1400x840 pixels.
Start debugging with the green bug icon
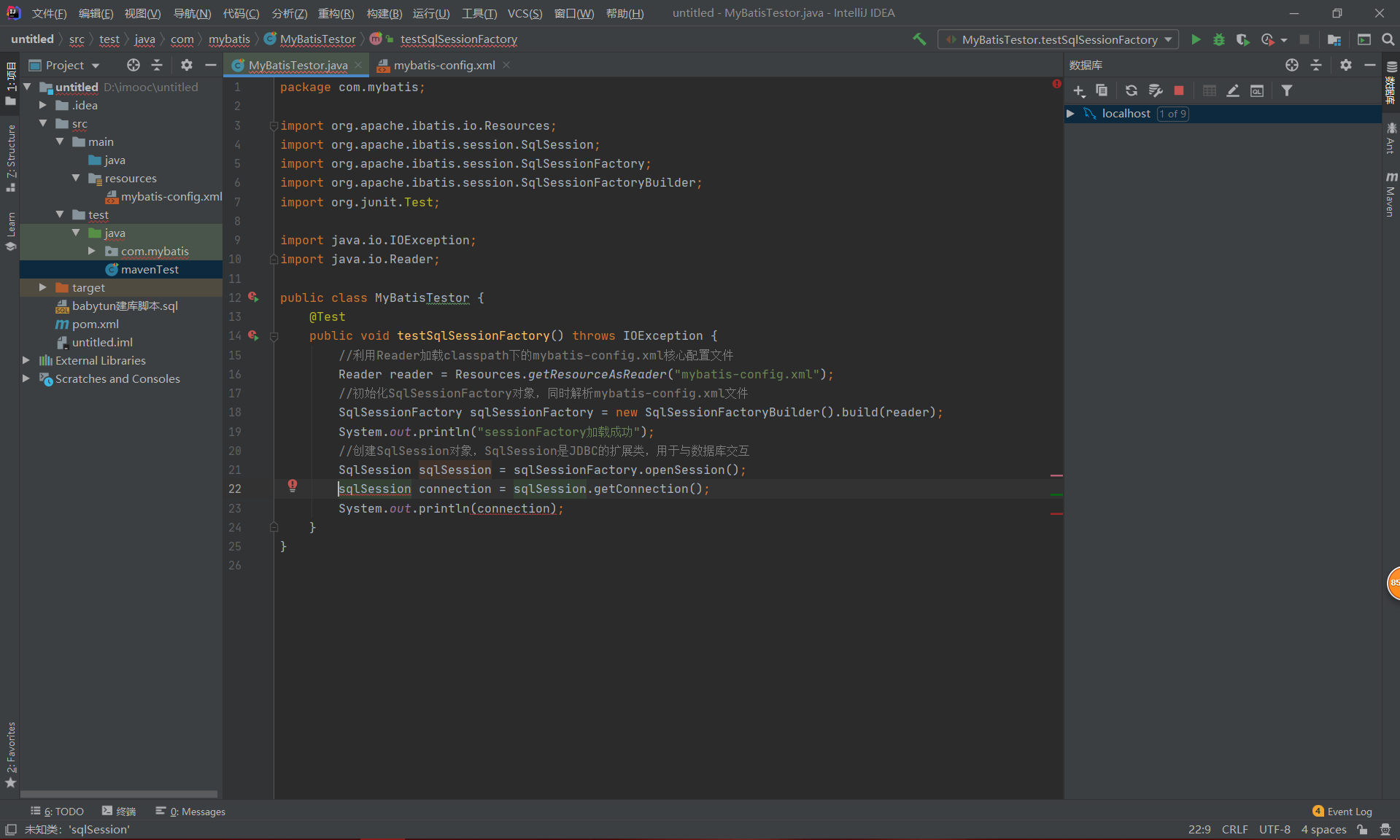pyautogui.click(x=1219, y=39)
